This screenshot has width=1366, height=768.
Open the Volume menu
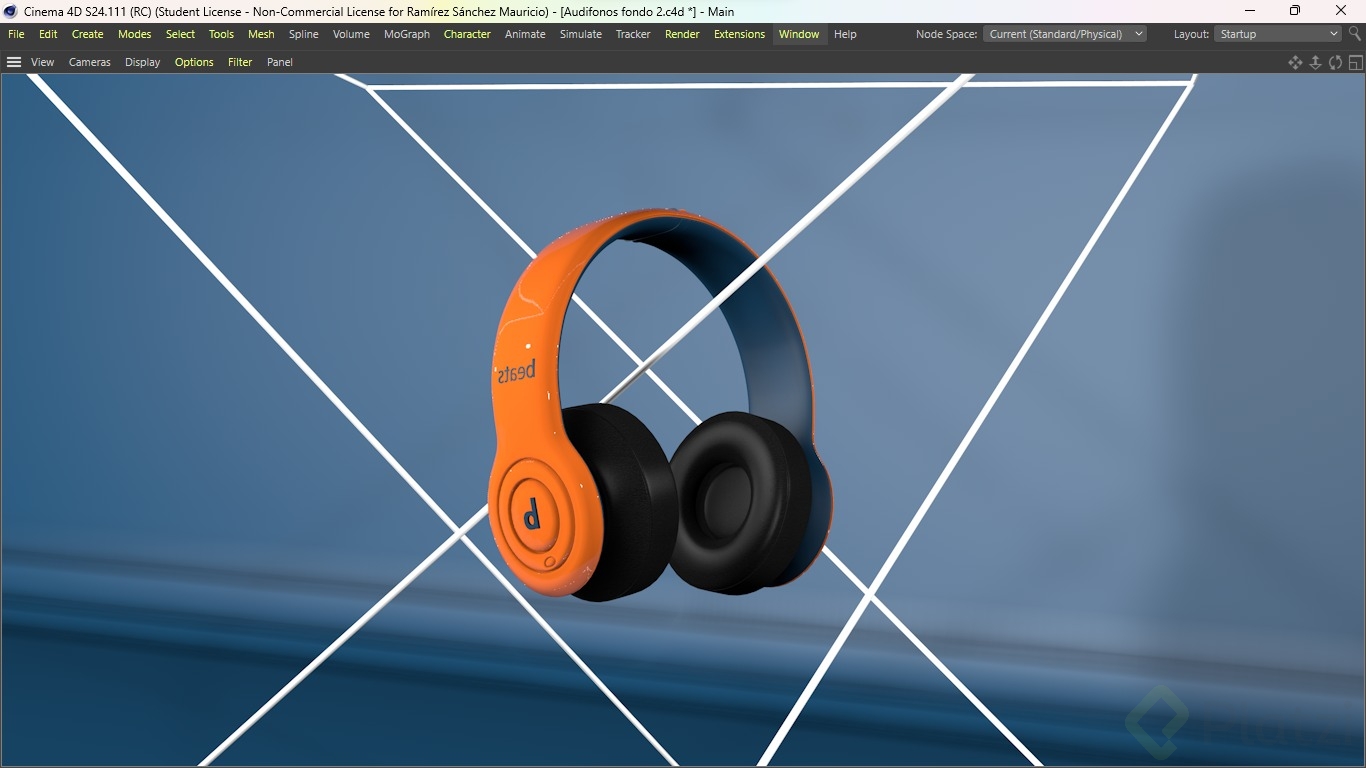click(x=351, y=34)
